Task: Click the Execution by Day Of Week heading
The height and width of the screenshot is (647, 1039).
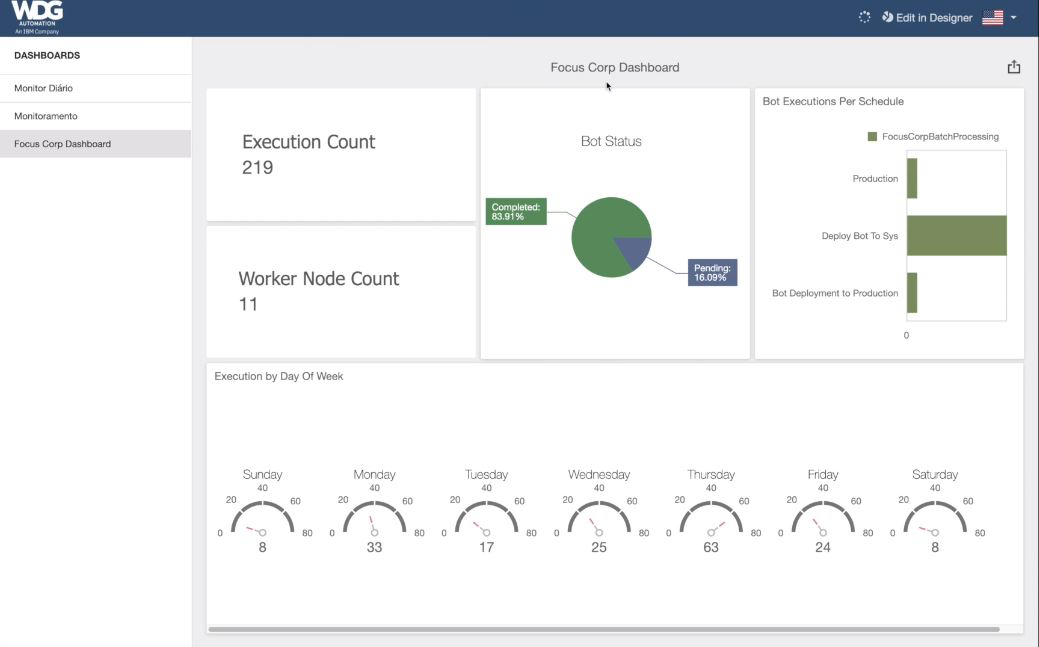Action: [x=278, y=377]
